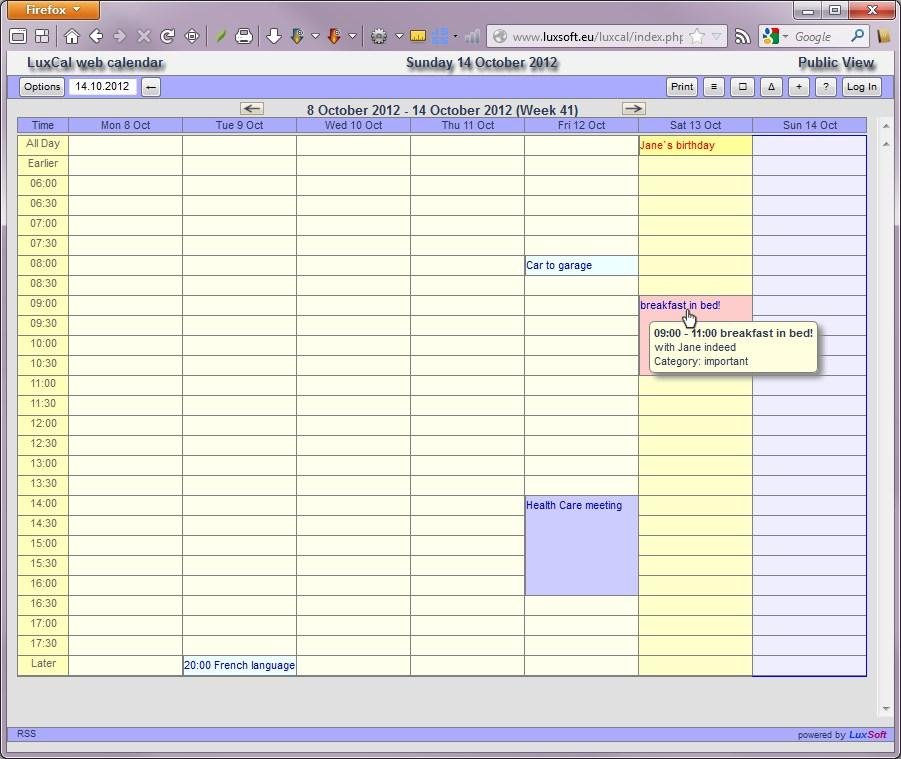The image size is (901, 759).
Task: Click the search magnifier icon in Google box
Action: (x=857, y=36)
